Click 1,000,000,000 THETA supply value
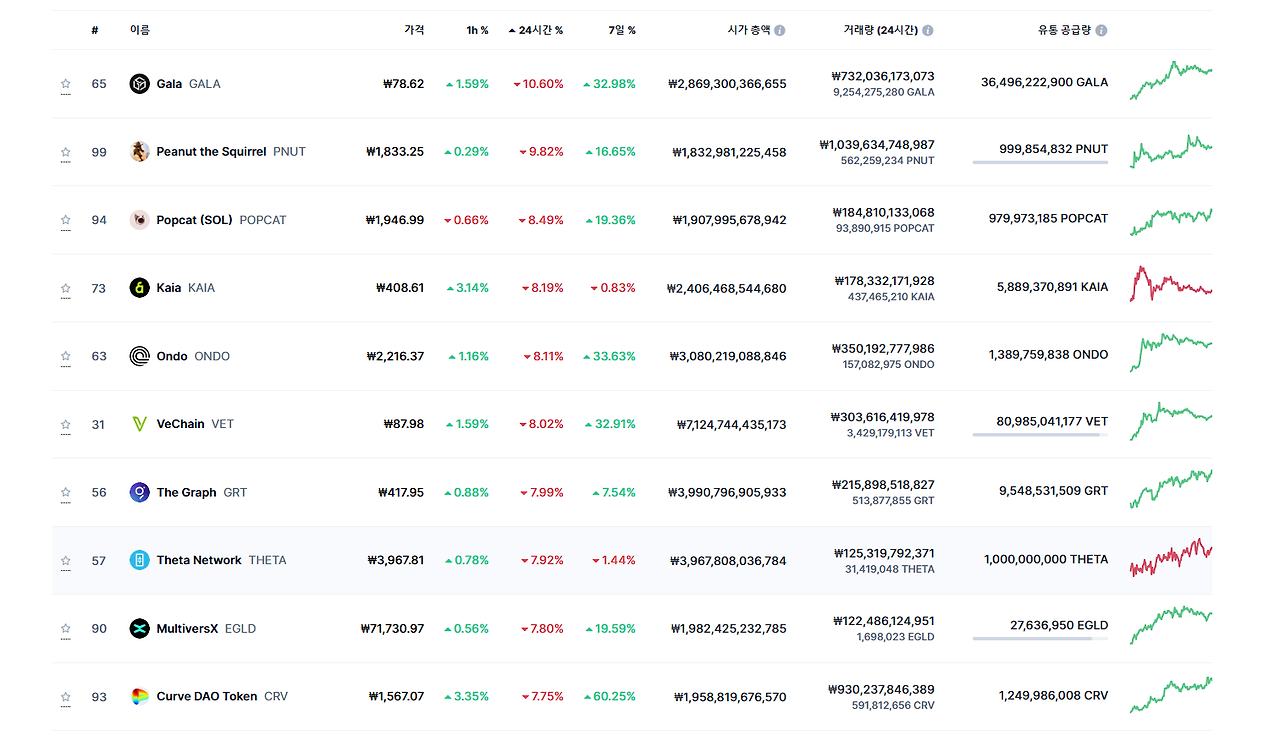1280x741 pixels. tap(1046, 560)
